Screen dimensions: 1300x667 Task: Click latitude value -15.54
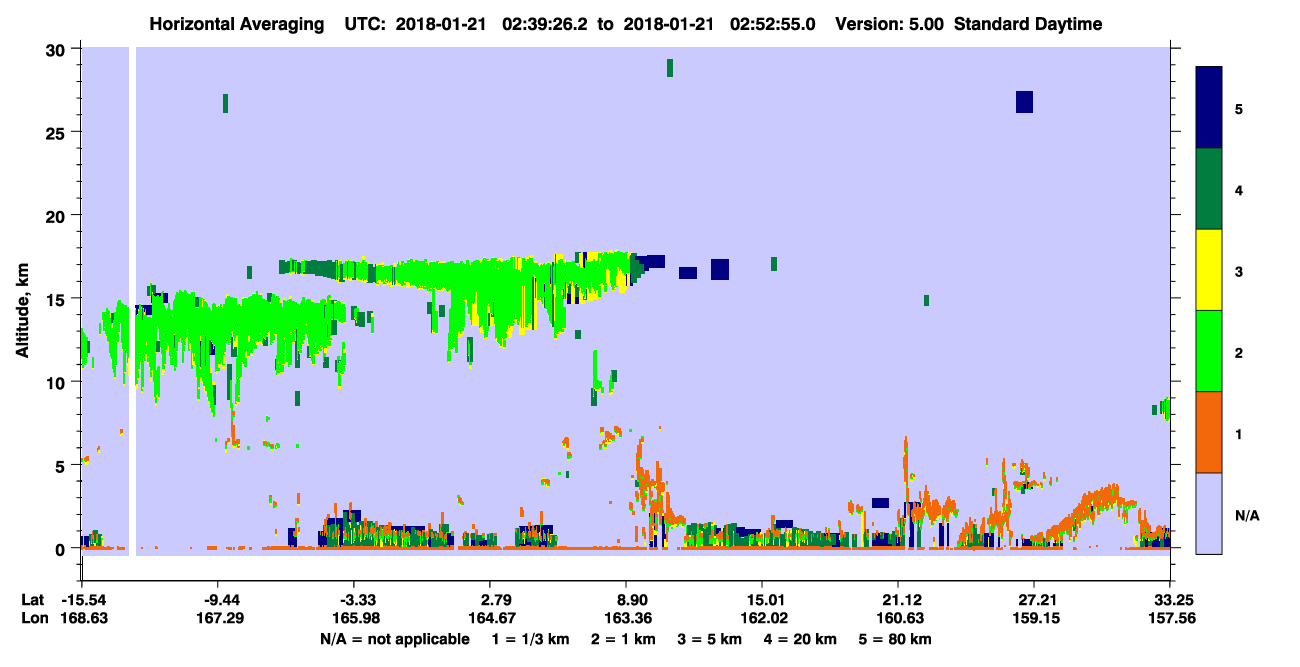coord(84,600)
